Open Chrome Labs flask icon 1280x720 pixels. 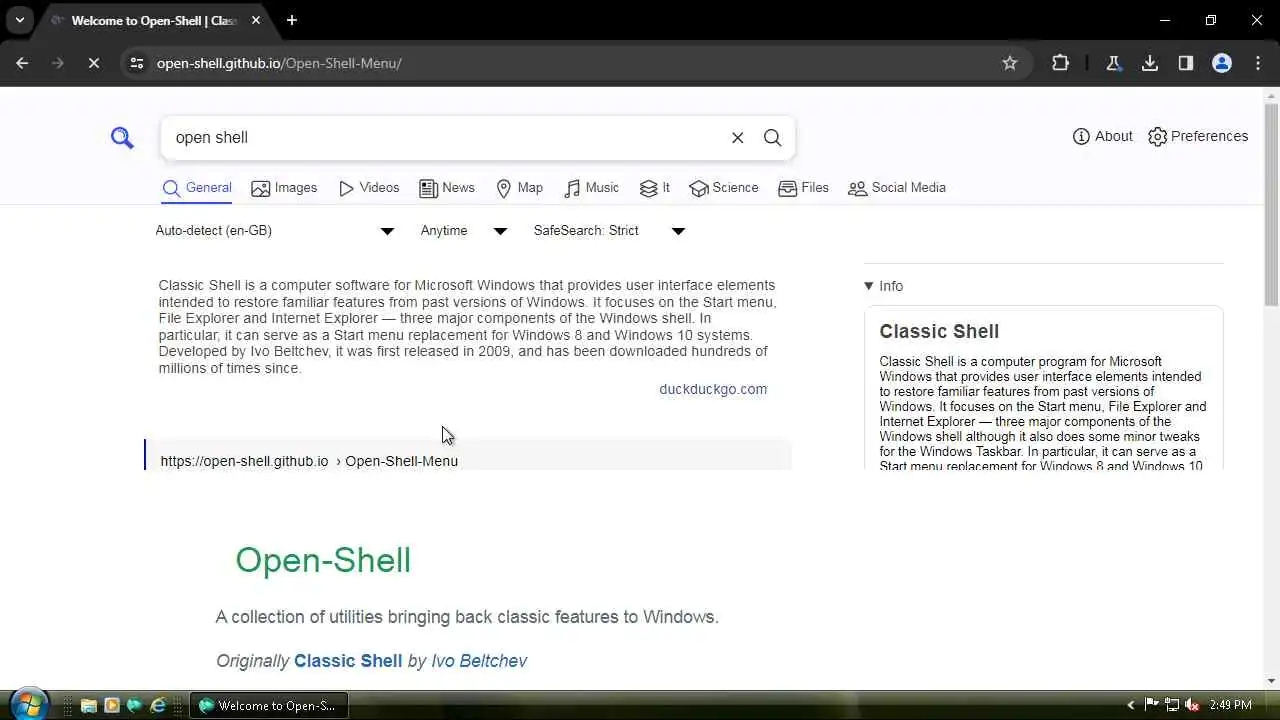pos(1113,63)
